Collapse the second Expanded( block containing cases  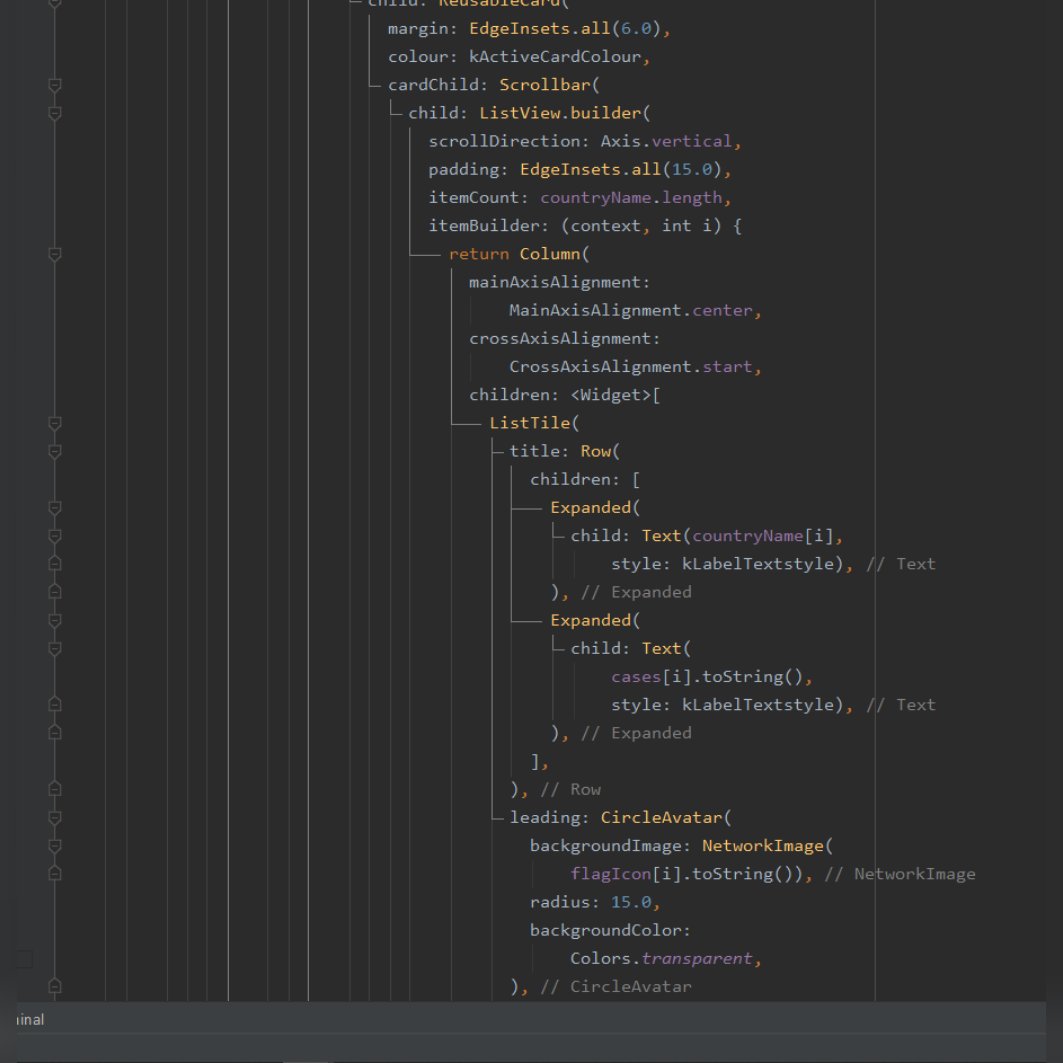pyautogui.click(x=55, y=621)
